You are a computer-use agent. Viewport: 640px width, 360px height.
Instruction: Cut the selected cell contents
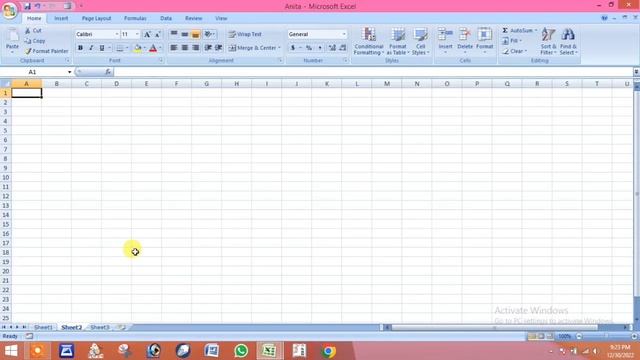(x=33, y=31)
